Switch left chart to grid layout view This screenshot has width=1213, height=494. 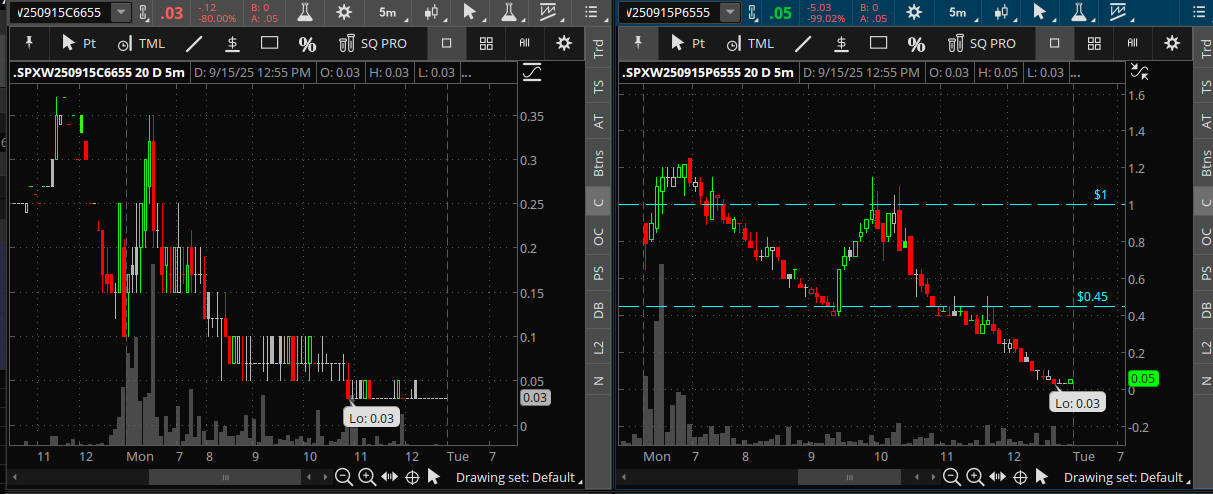486,43
